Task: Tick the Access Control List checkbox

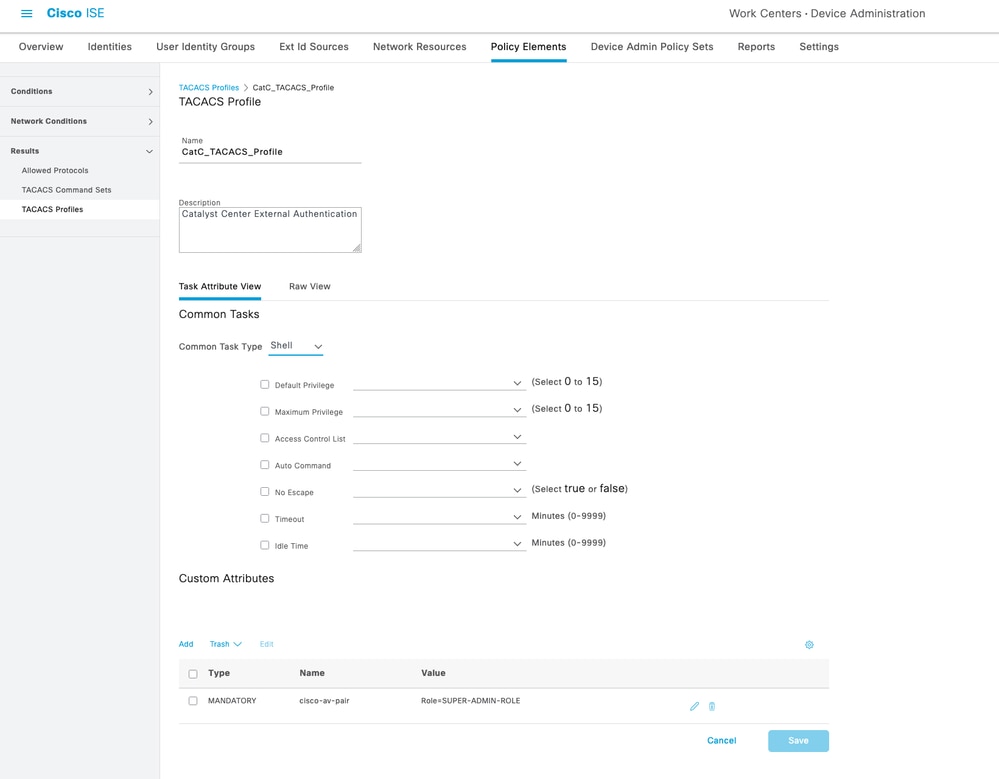Action: pyautogui.click(x=264, y=438)
